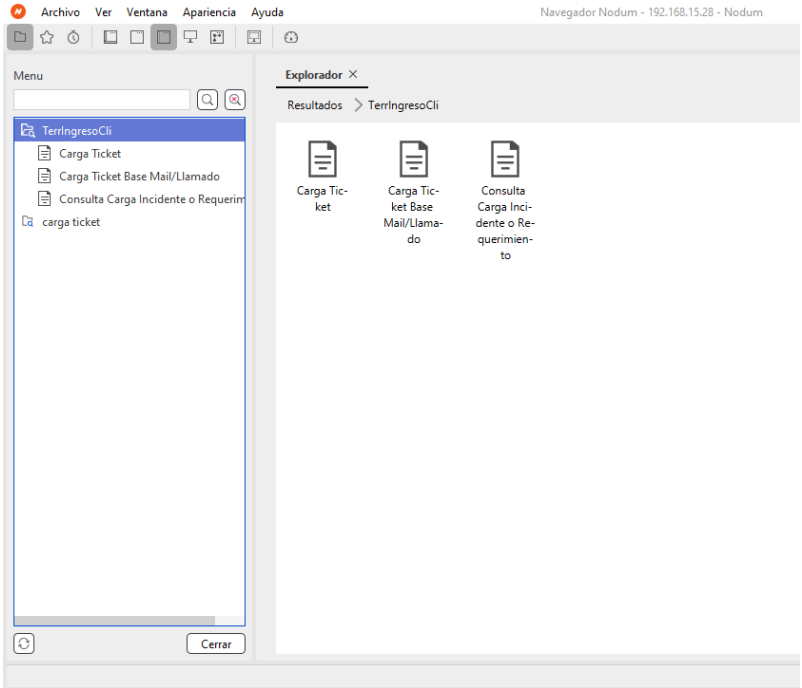Click inside the Menu search text field

102,100
